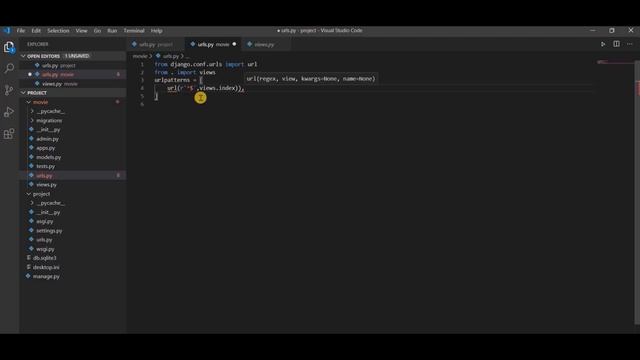Image resolution: width=640 pixels, height=360 pixels.
Task: Restore down the Visual Studio Code window
Action: (x=611, y=31)
